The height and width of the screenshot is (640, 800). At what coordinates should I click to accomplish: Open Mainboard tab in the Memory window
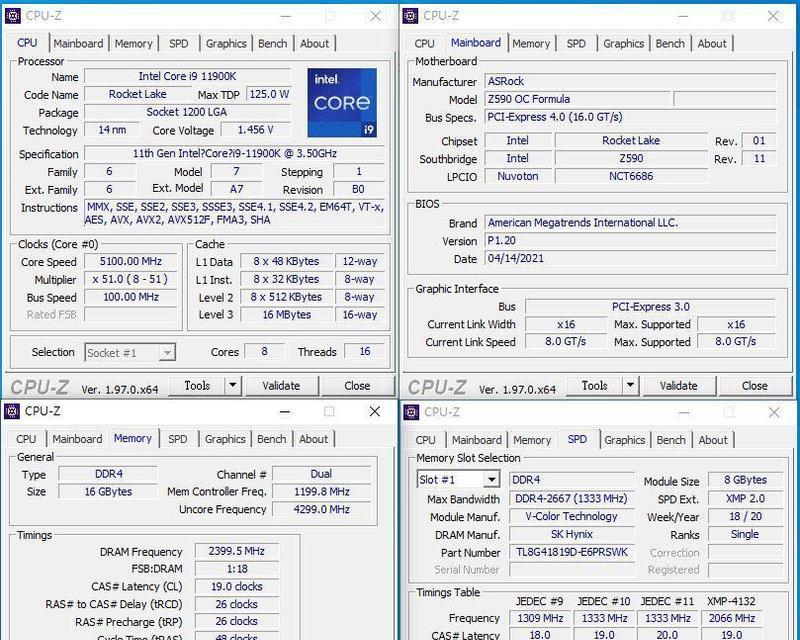tap(78, 439)
